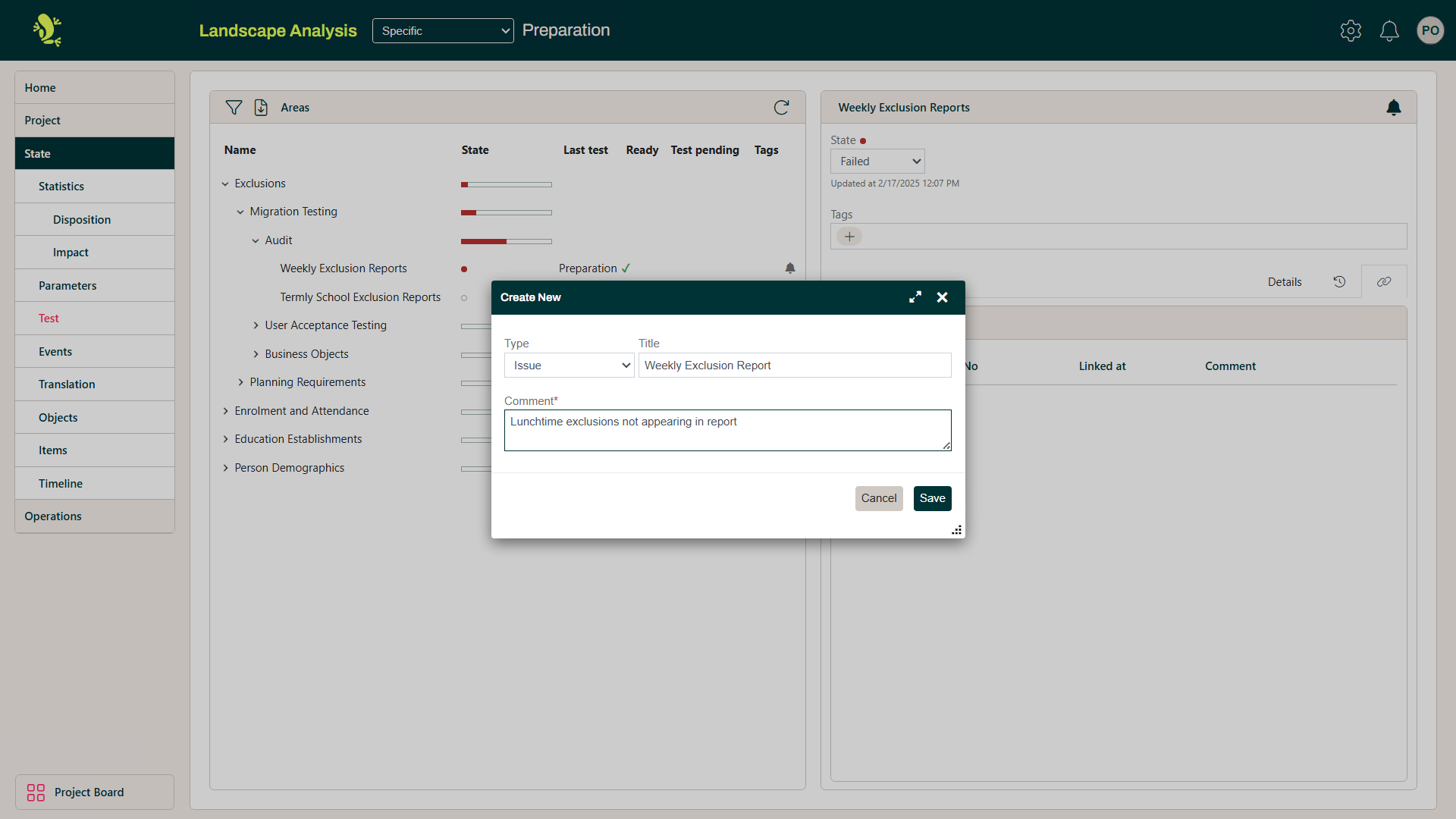1456x819 pixels.
Task: Open application notifications bell
Action: tap(1389, 30)
